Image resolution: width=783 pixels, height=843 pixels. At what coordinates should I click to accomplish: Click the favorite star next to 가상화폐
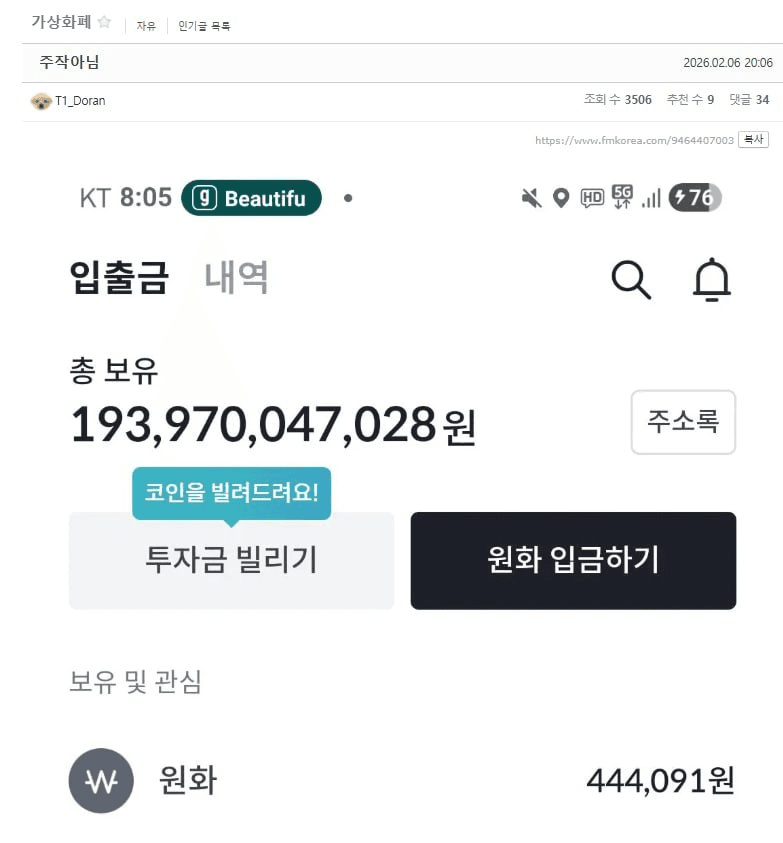click(x=104, y=22)
